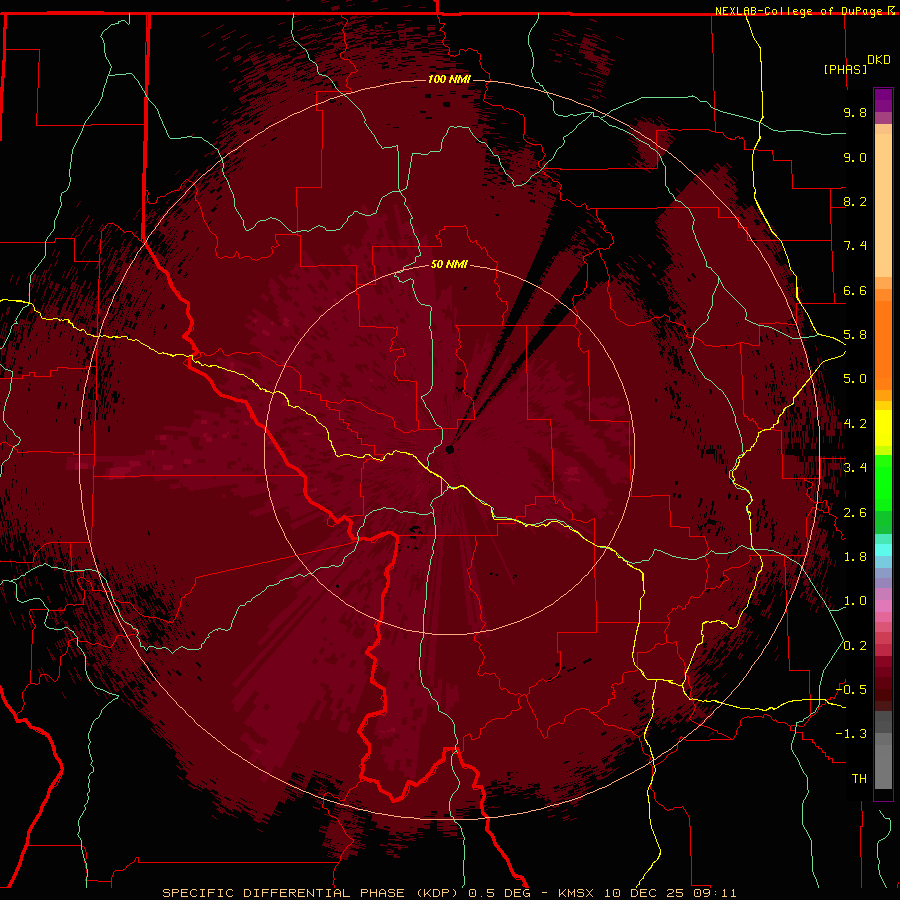Click the 8.2 scale value
The height and width of the screenshot is (900, 900).
(x=855, y=201)
